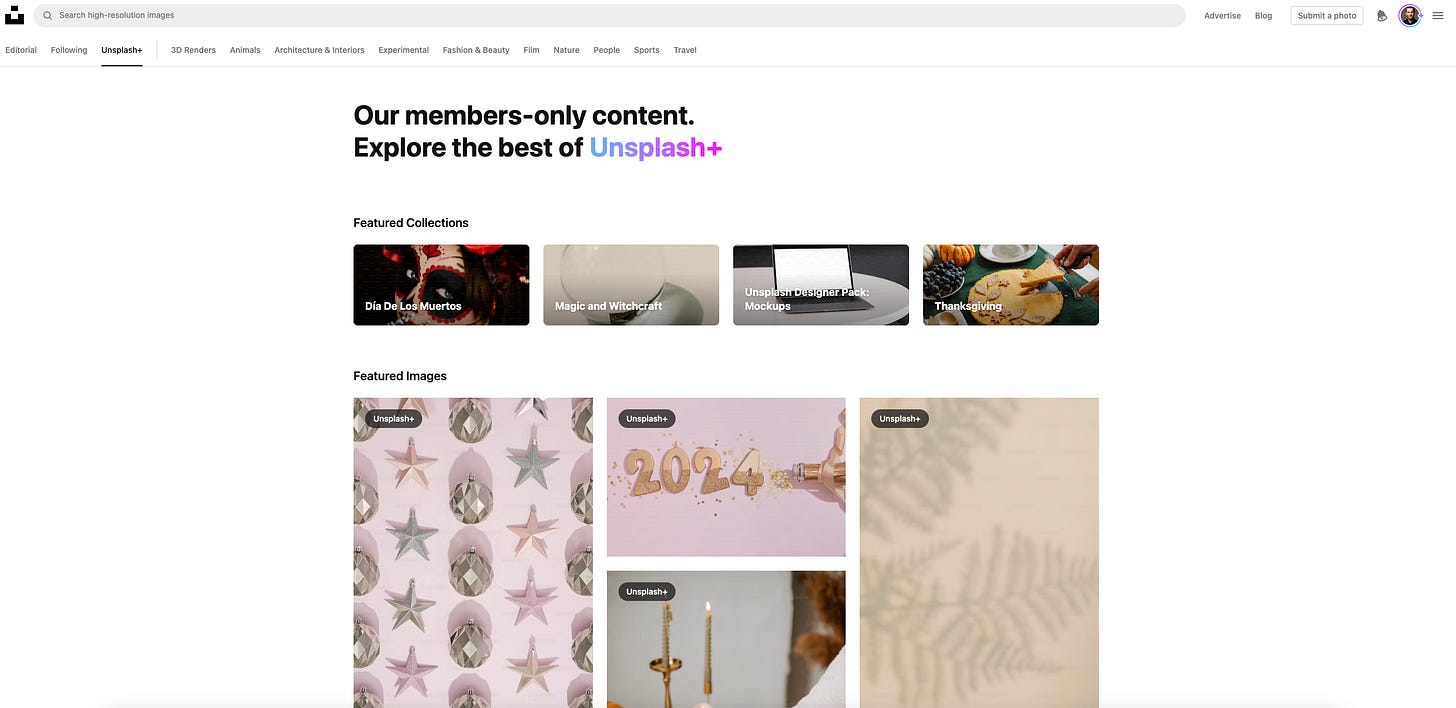Open the notifications bell icon
Image resolution: width=1456 pixels, height=708 pixels.
[1382, 16]
